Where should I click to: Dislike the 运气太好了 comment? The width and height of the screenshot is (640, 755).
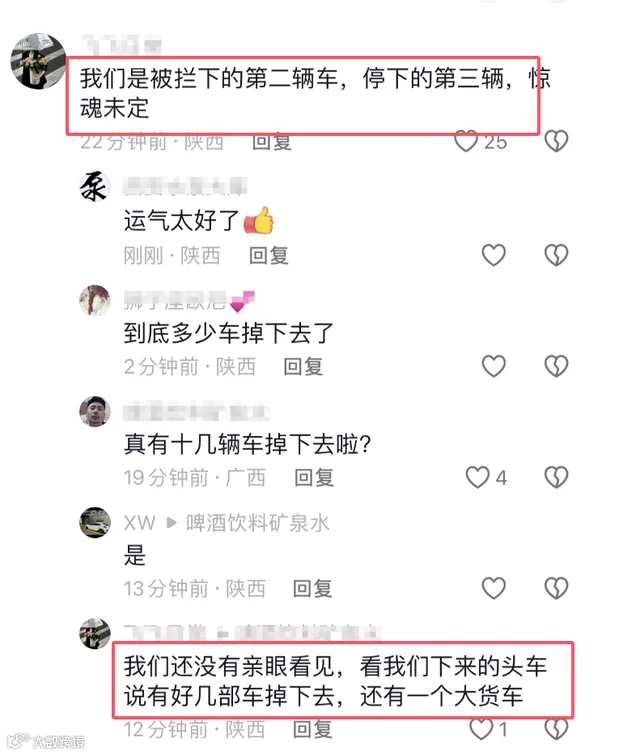[x=556, y=255]
